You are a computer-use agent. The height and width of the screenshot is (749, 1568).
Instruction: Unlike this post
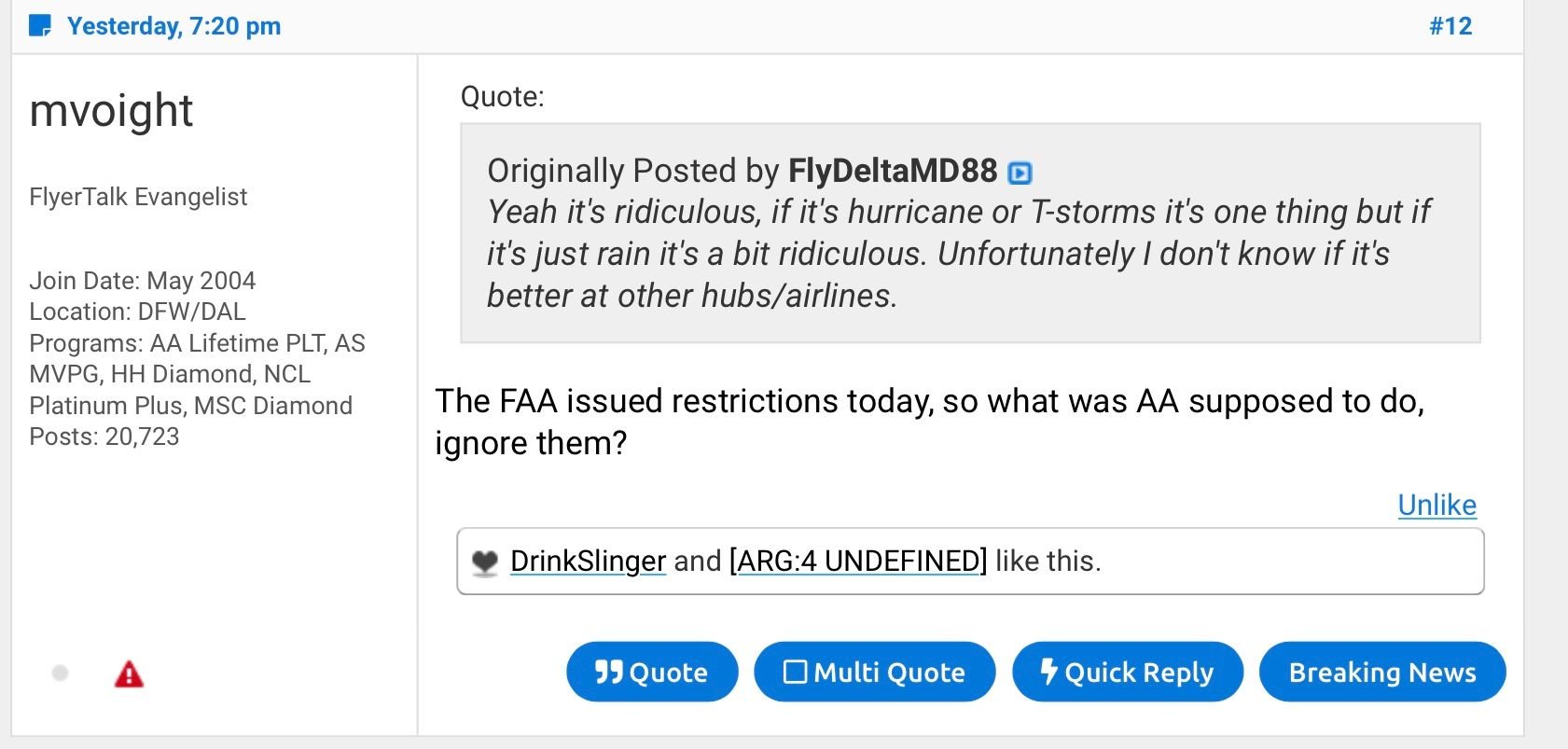[x=1436, y=505]
